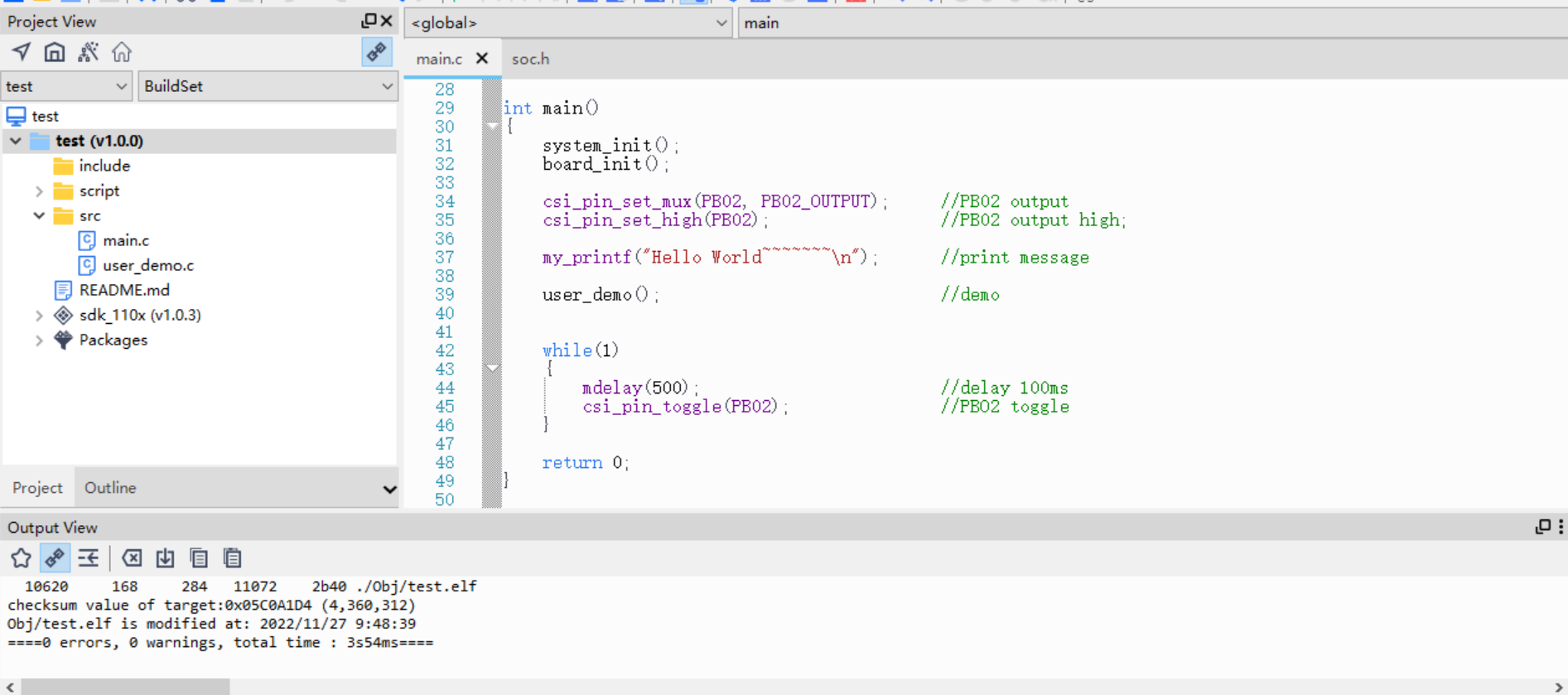The width and height of the screenshot is (1568, 695).
Task: Click the checksum value line in output
Action: [x=211, y=606]
